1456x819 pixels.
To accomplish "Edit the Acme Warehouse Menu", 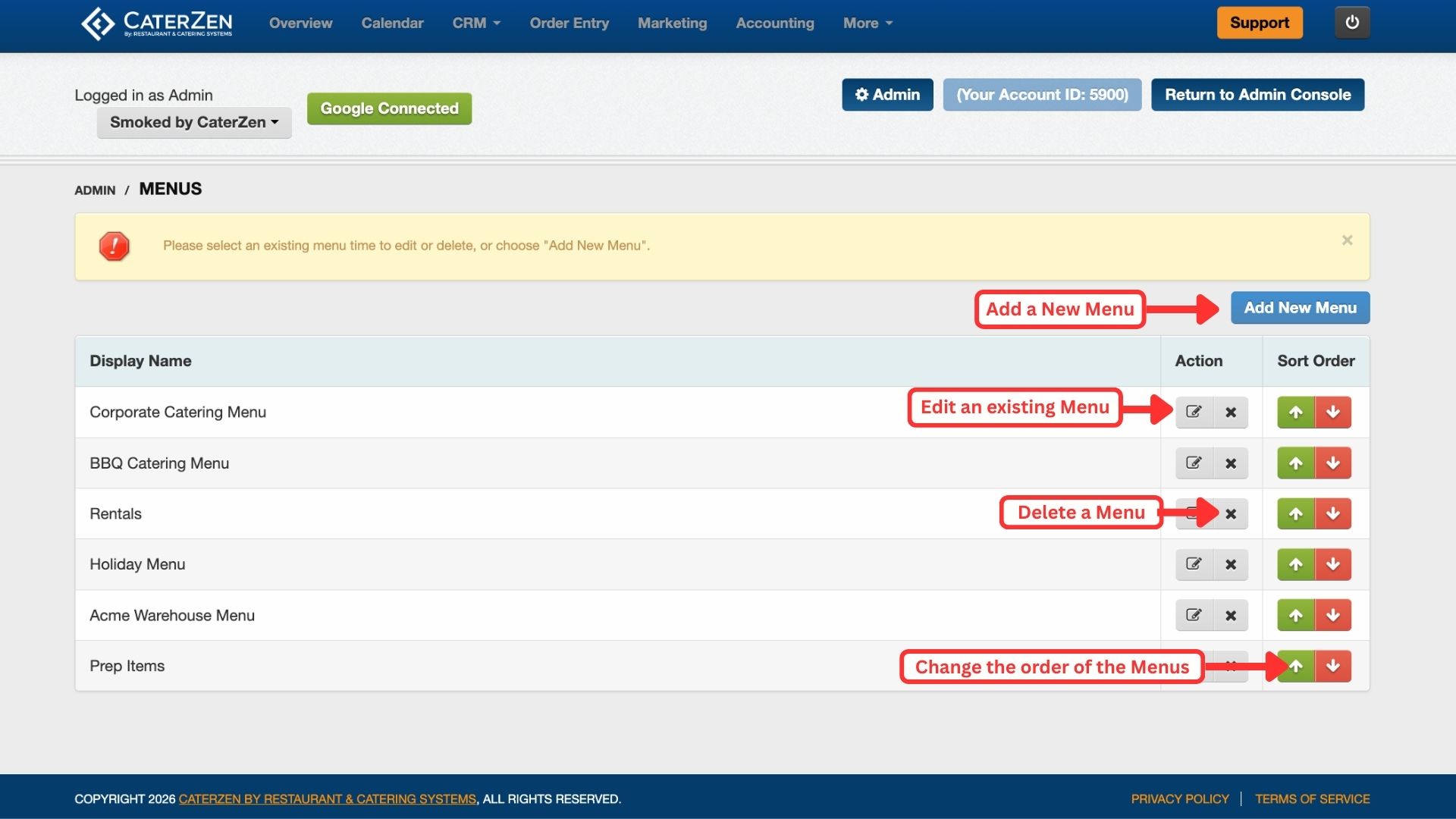I will [x=1194, y=615].
